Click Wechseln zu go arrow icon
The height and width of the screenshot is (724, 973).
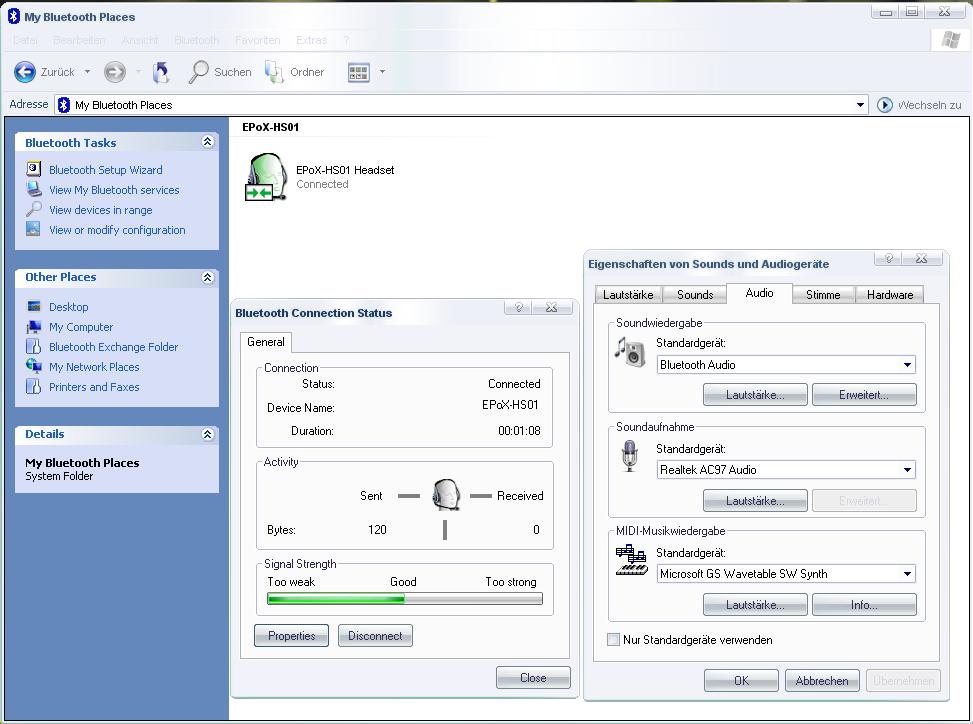[884, 105]
